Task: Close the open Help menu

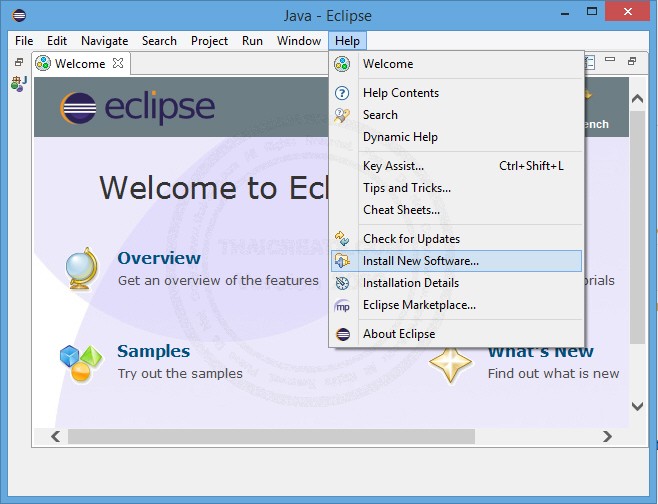Action: [x=347, y=41]
